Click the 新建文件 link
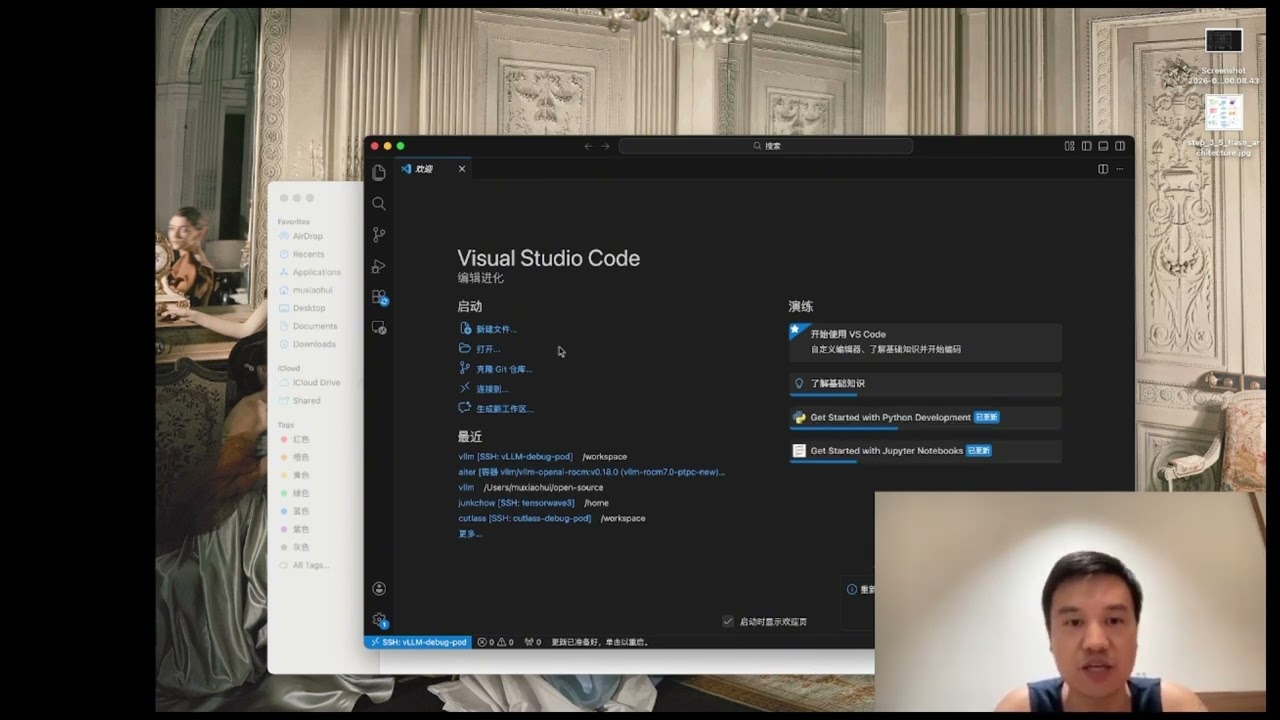The image size is (1280, 720). (495, 329)
